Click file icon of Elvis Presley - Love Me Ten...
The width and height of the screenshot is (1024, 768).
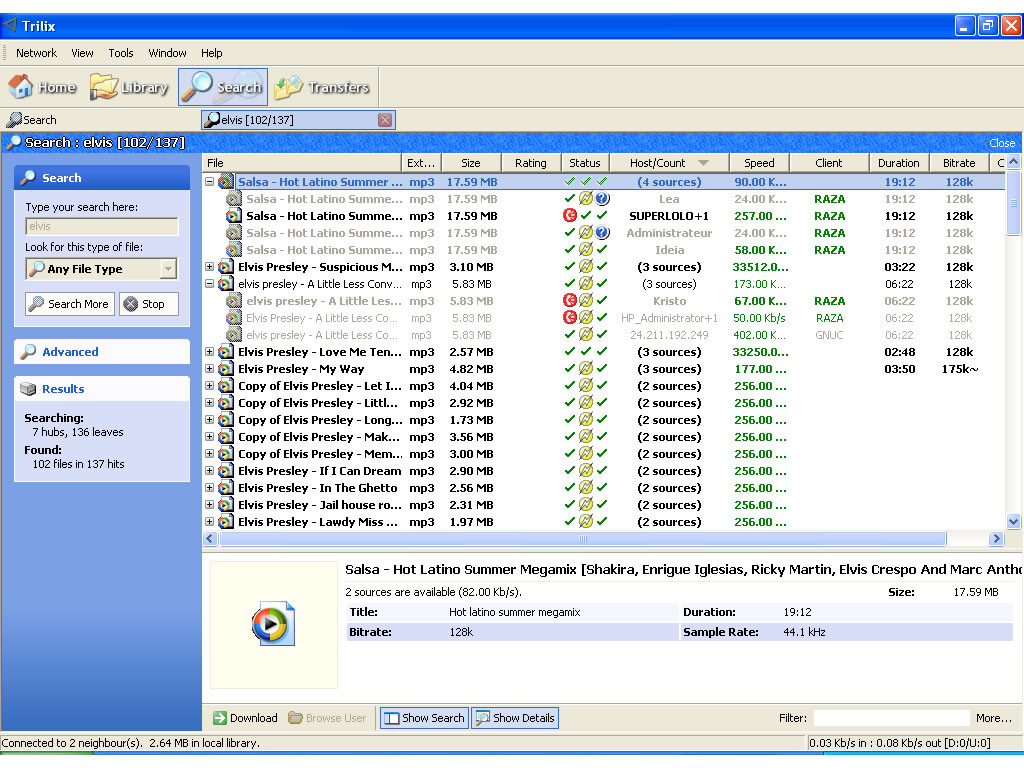[225, 352]
